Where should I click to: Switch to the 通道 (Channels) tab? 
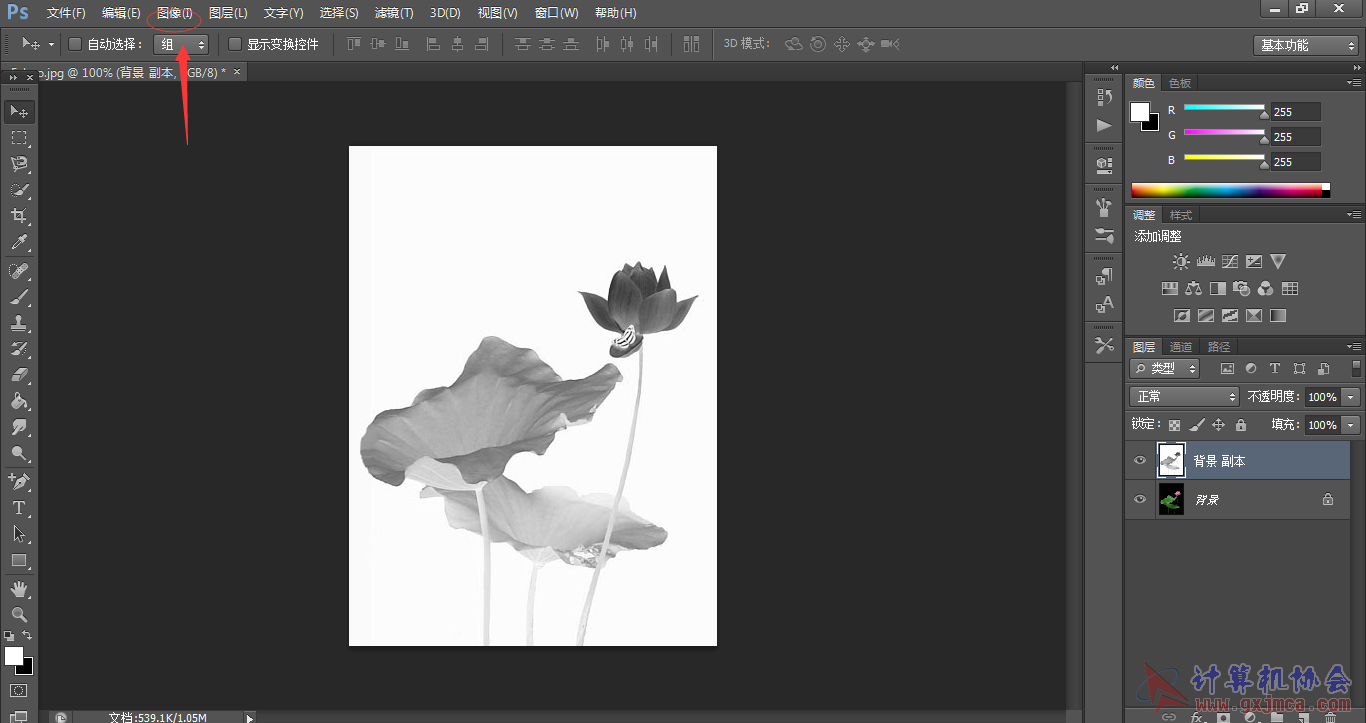[1181, 347]
